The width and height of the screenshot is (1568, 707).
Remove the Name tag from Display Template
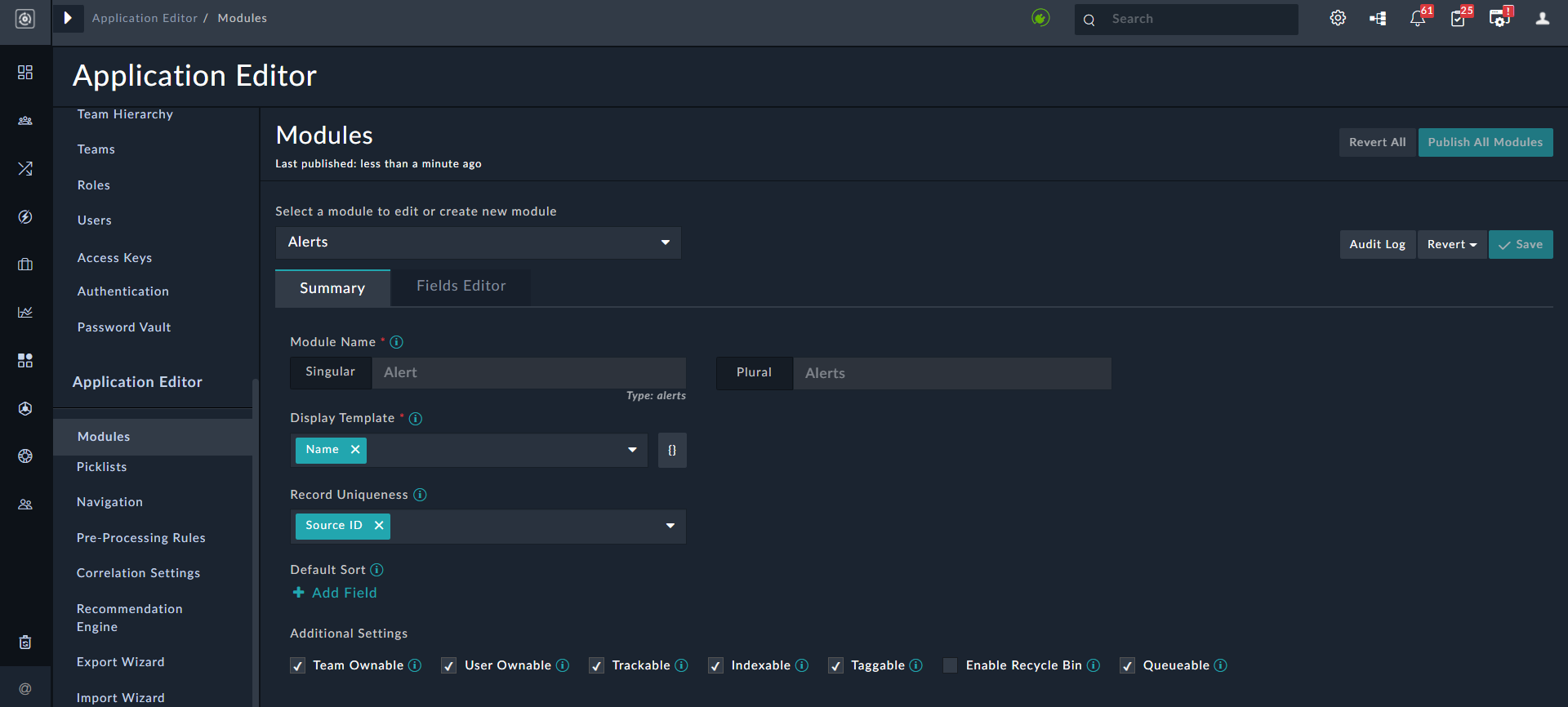click(x=355, y=450)
